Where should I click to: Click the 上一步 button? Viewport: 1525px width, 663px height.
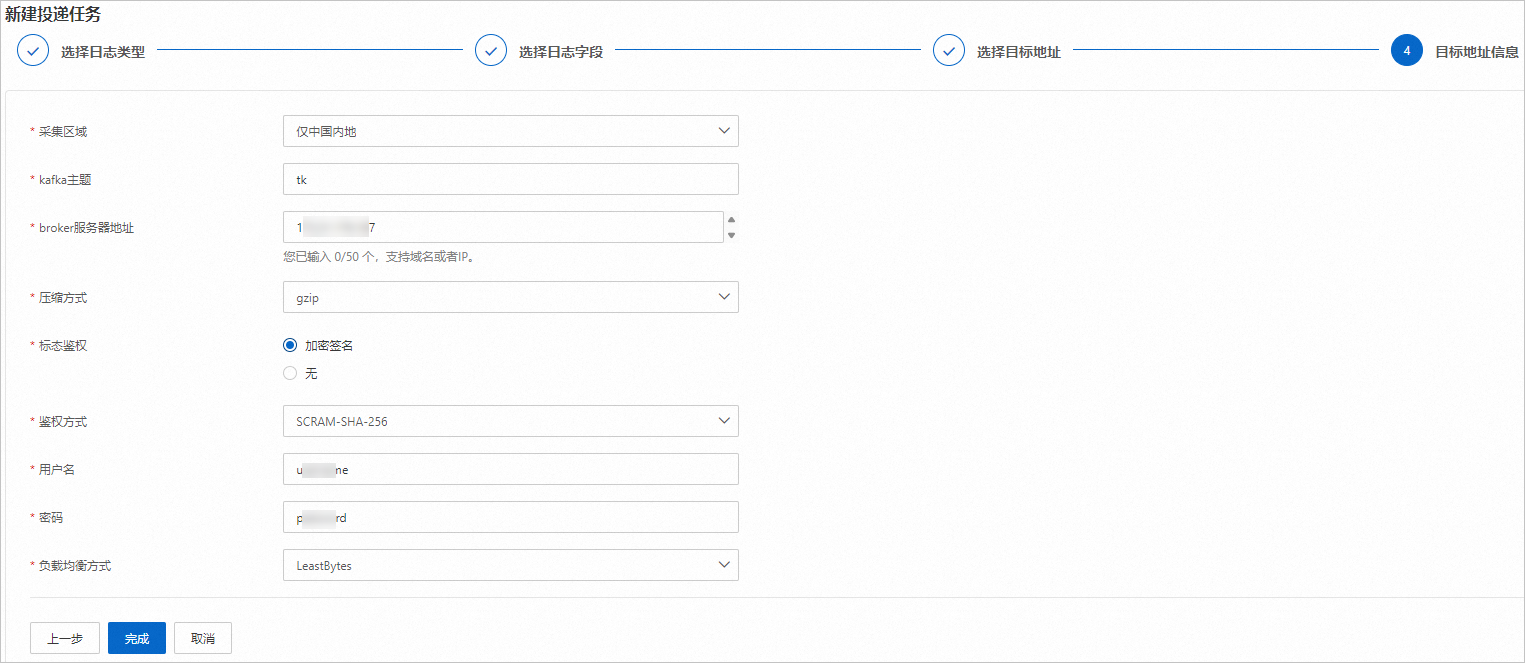(65, 638)
